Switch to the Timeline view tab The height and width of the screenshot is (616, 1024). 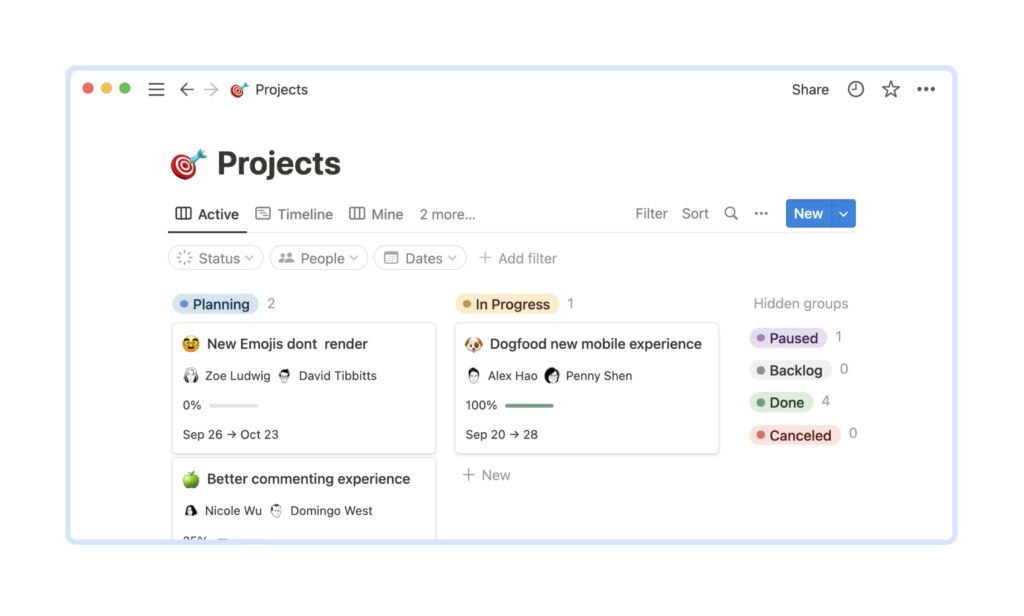point(294,214)
